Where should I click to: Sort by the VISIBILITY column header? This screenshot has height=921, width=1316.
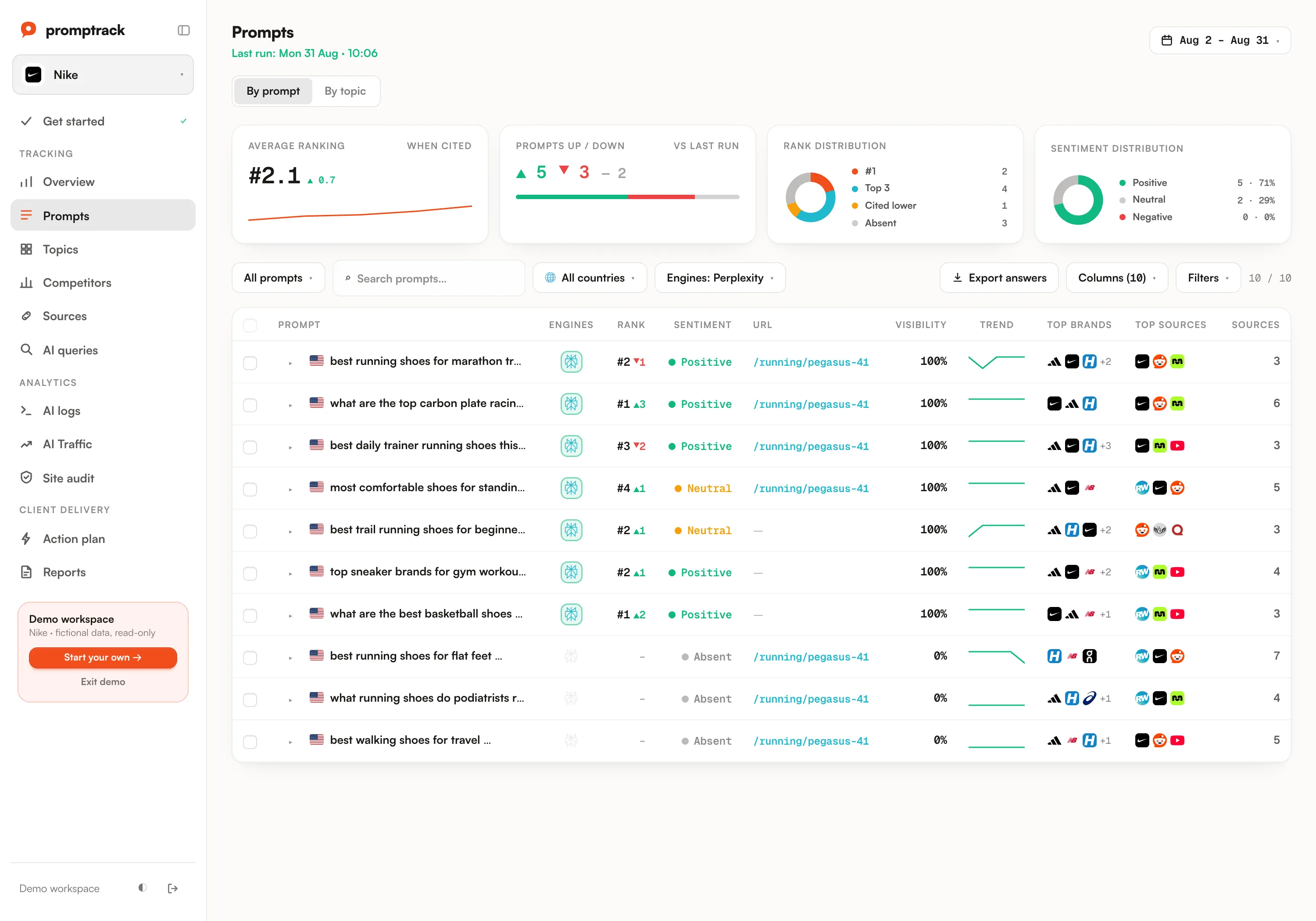[920, 325]
